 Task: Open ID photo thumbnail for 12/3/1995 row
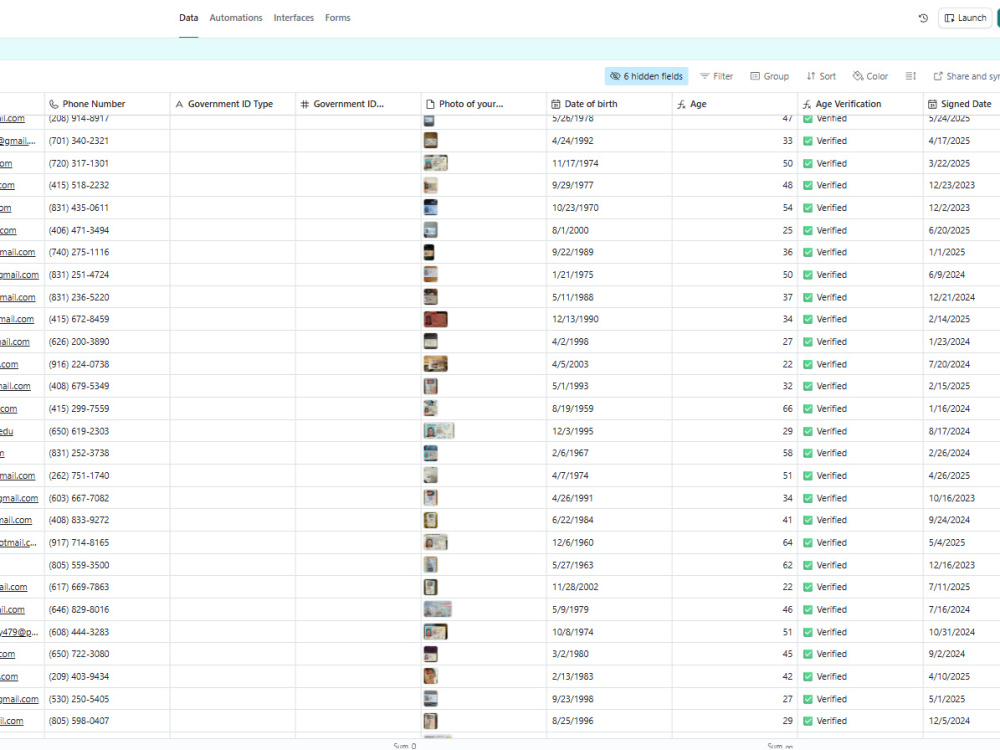(439, 431)
